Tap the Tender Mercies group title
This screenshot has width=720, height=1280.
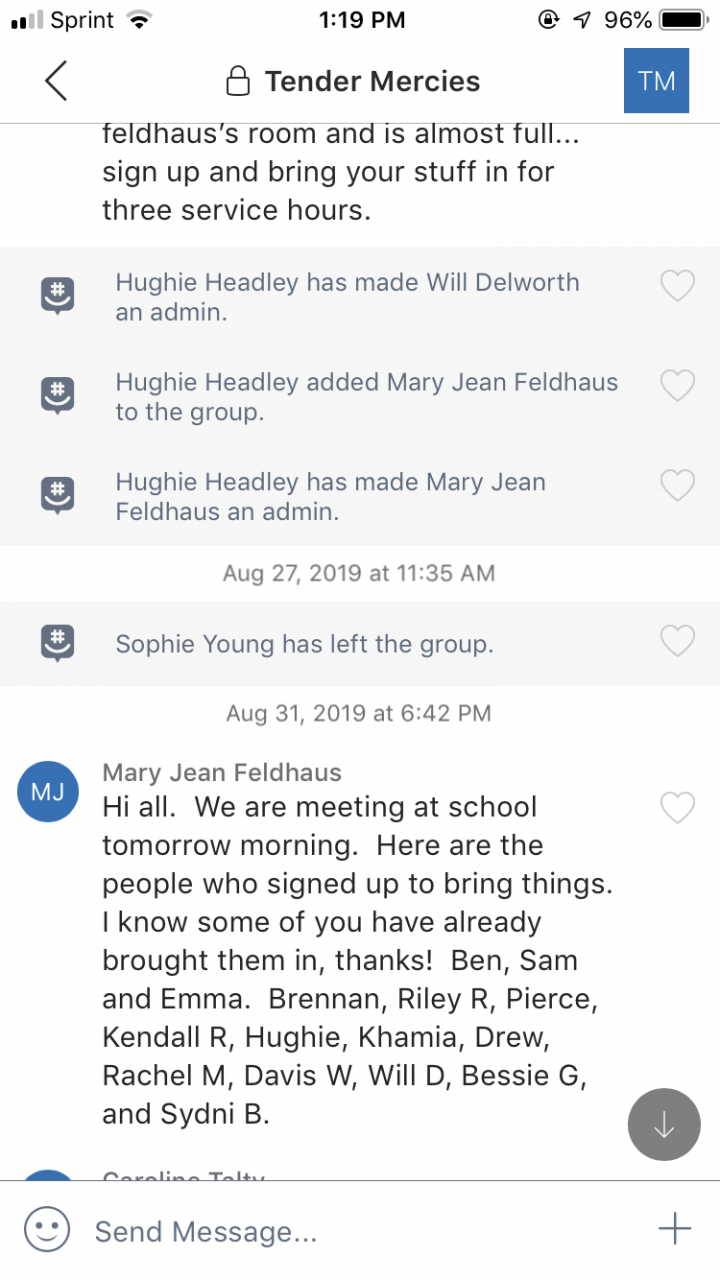372,81
